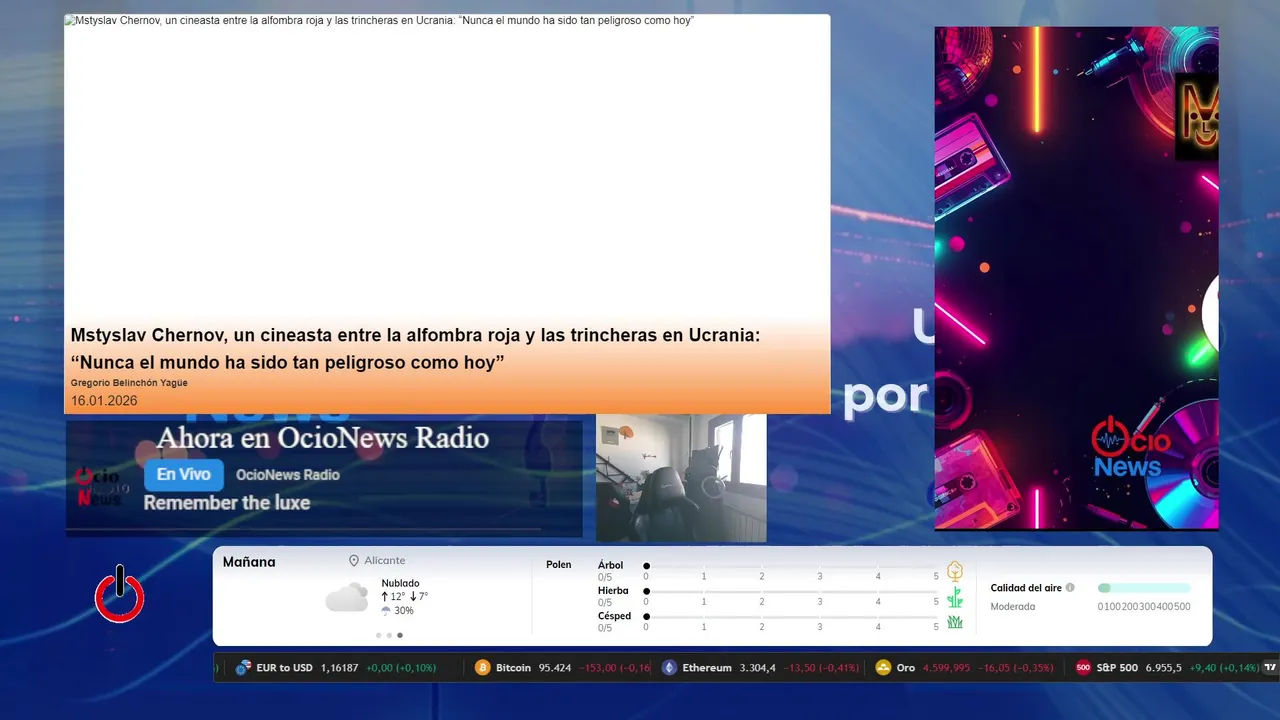Click the Ahora en OcioNews Radio heading
Screen dimensions: 1280x720
coord(323,438)
